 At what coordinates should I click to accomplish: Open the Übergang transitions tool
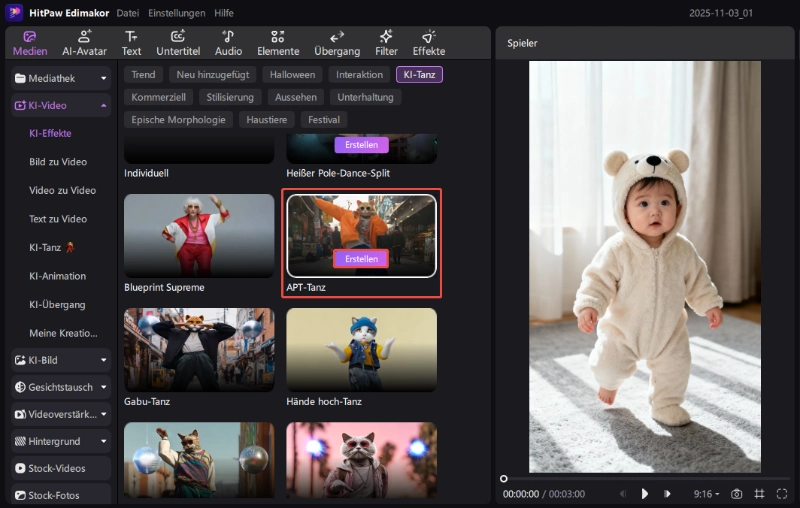coord(337,42)
